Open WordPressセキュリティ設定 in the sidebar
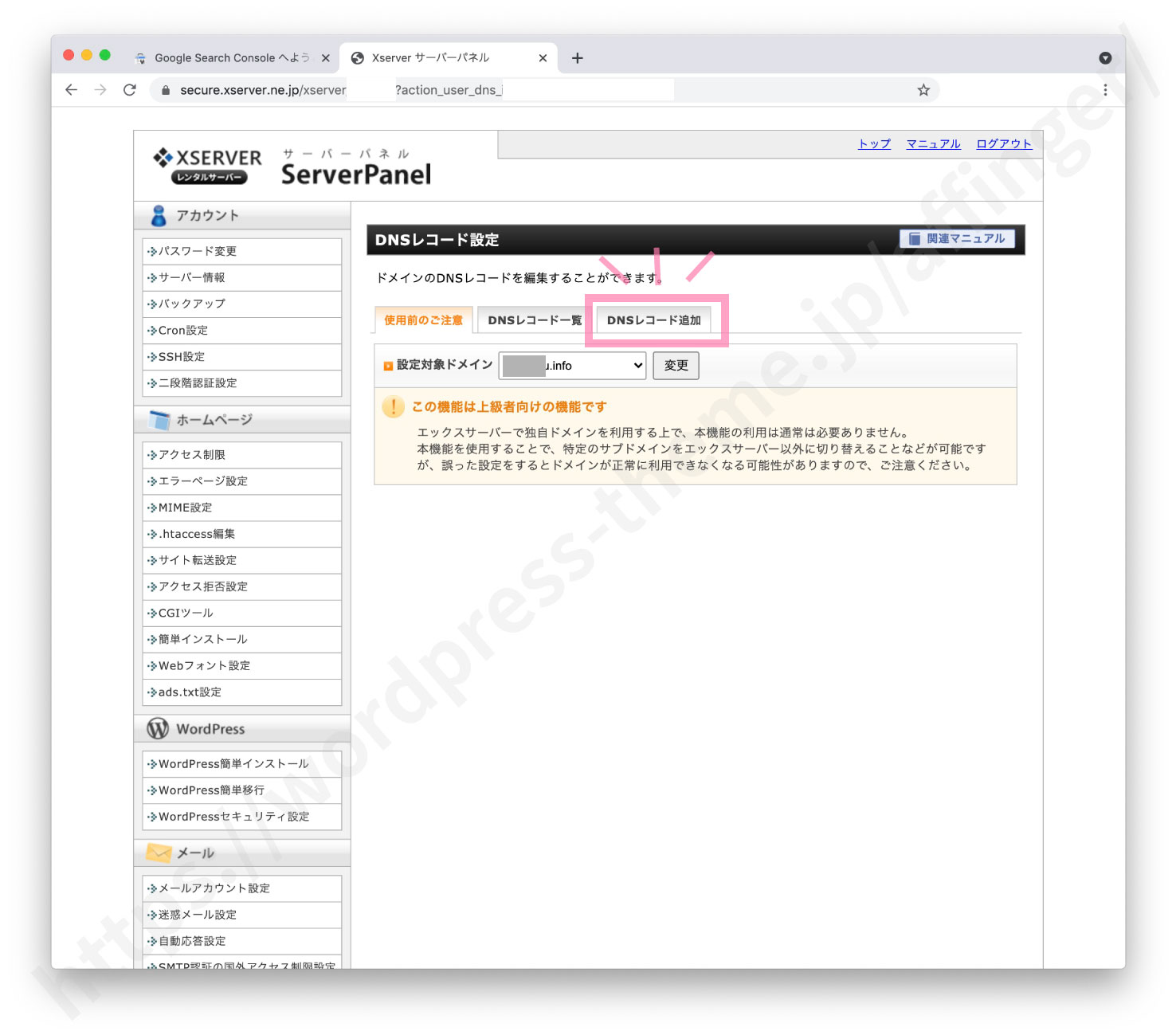 (x=242, y=817)
